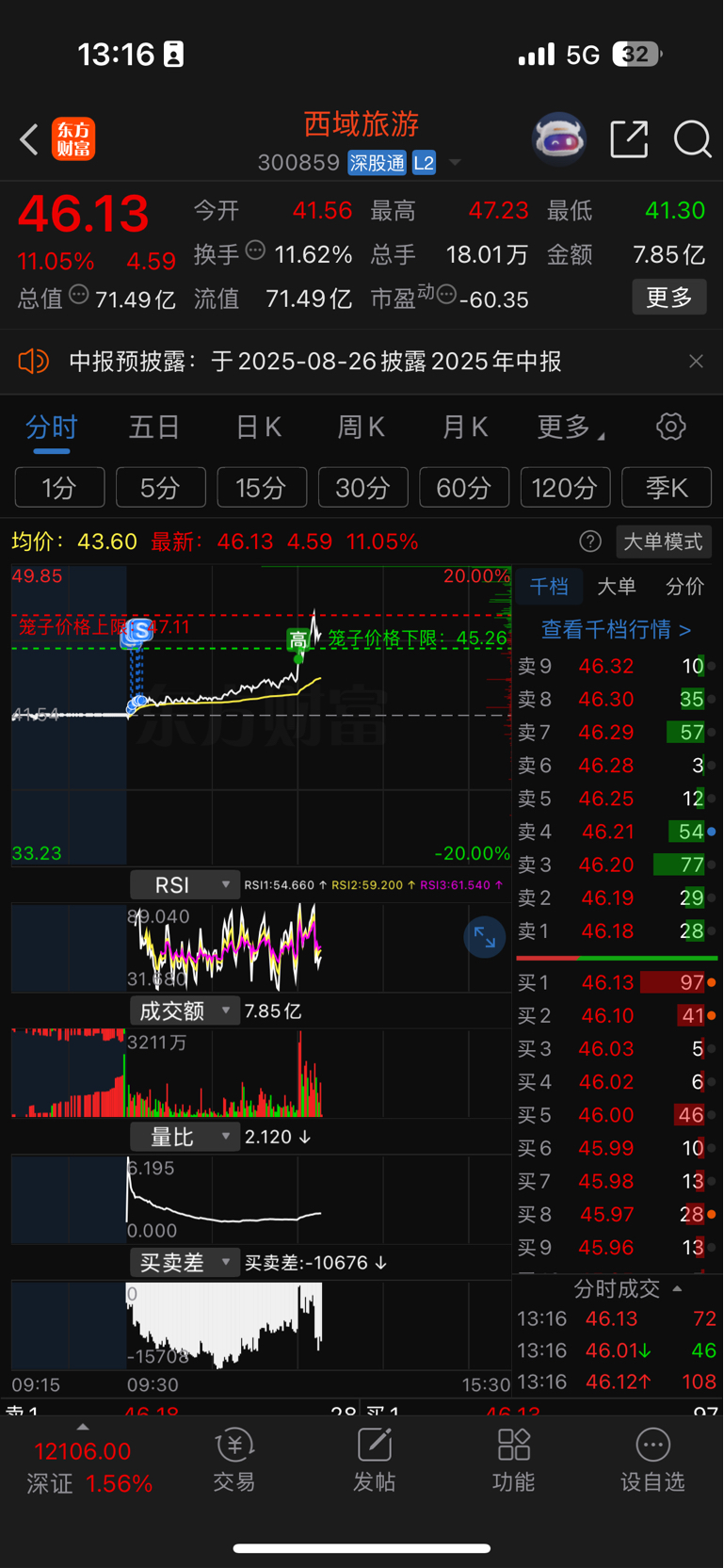Open the 买卖差 indicator dropdown
724x1568 pixels.
point(184,1263)
